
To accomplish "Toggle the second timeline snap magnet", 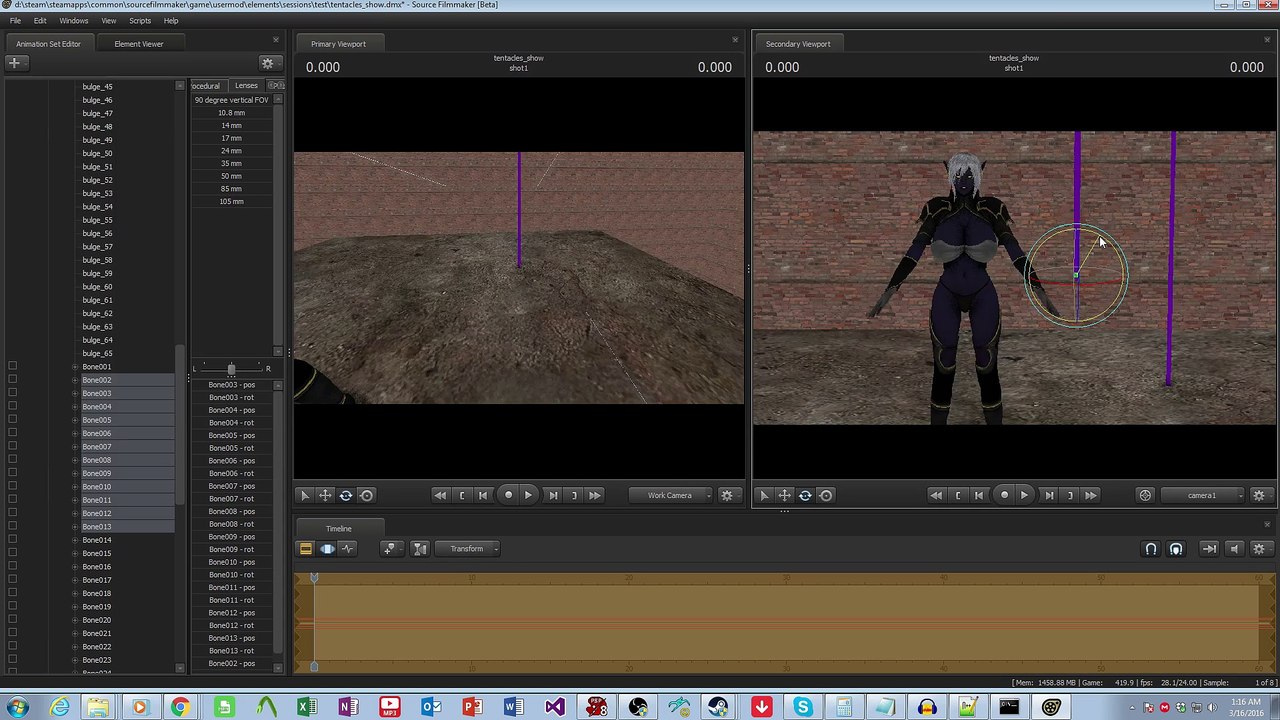I will pyautogui.click(x=1176, y=549).
